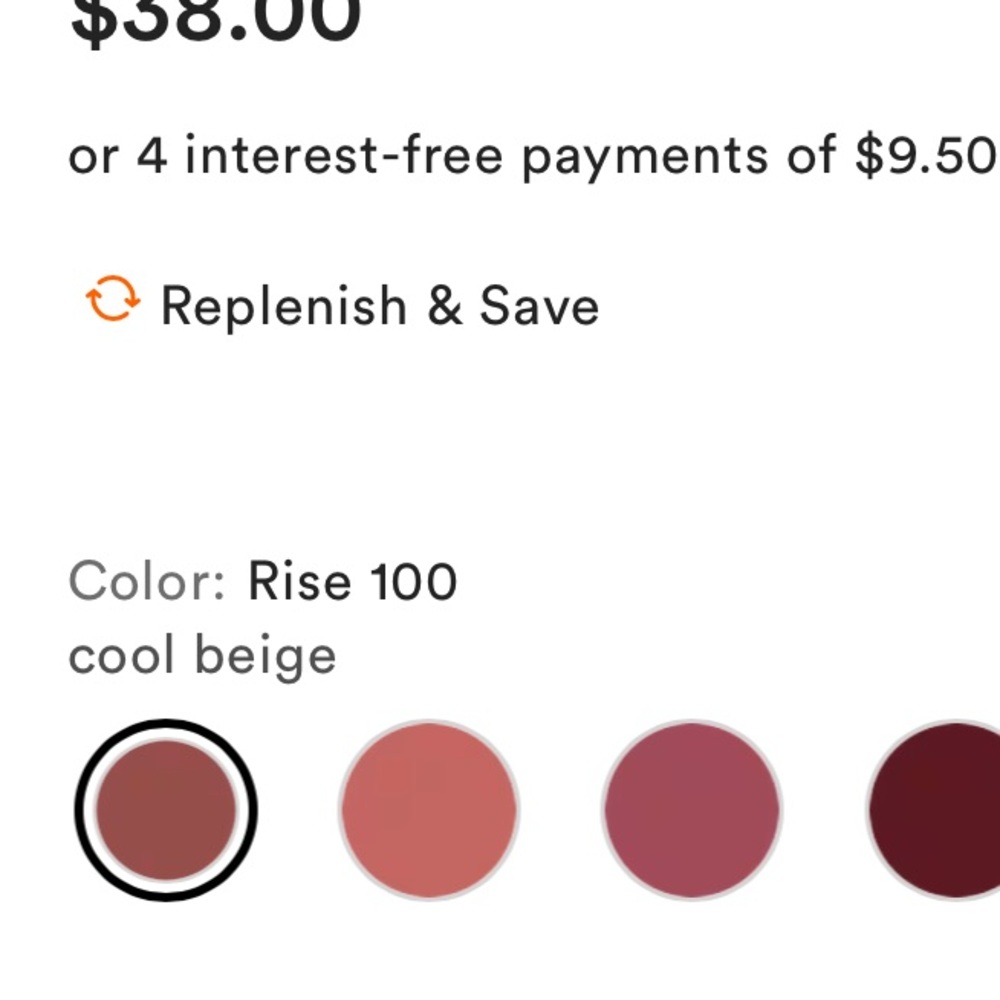Image resolution: width=1000 pixels, height=1000 pixels.
Task: Click the "cool beige" shade description
Action: point(202,656)
